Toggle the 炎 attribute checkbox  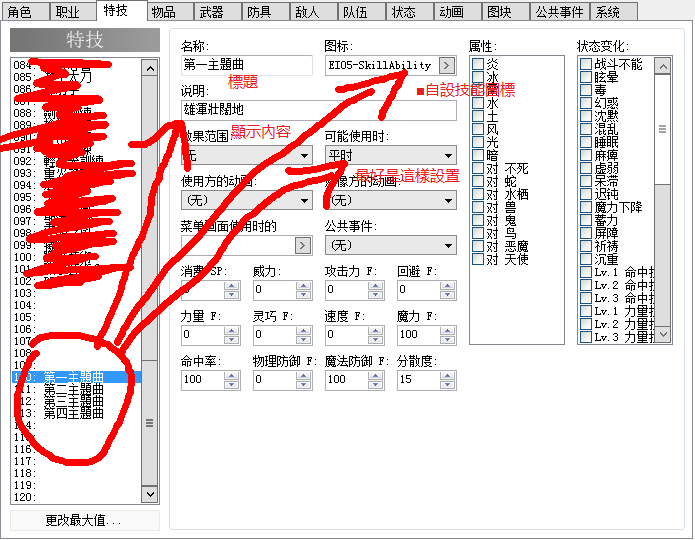tap(478, 64)
